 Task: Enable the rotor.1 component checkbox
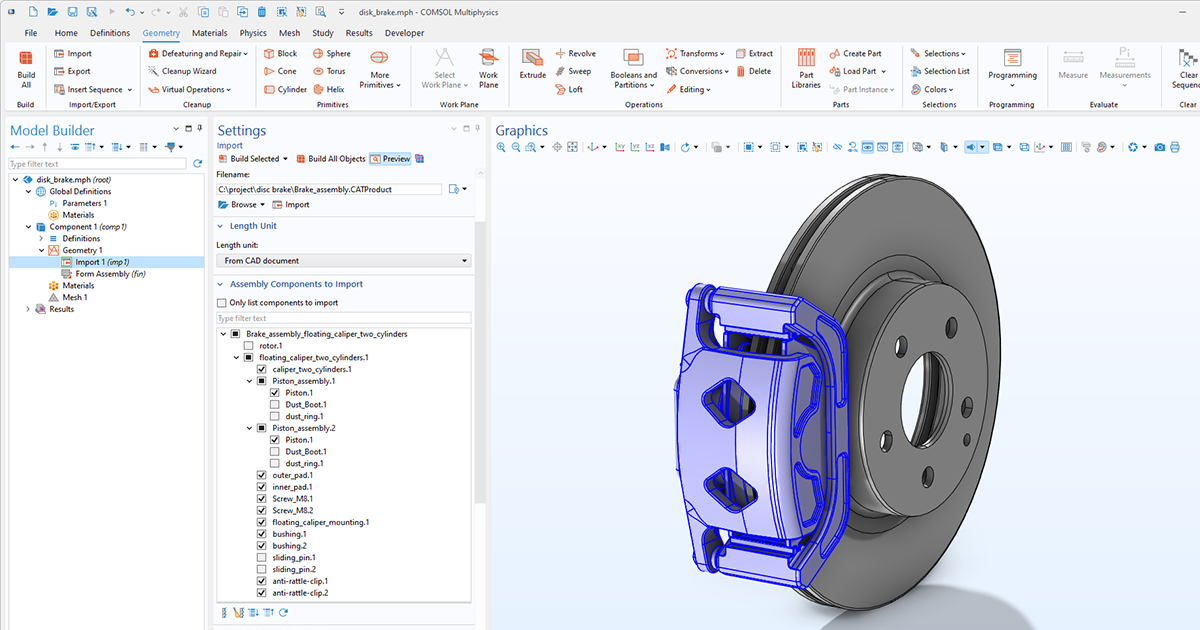coord(246,345)
